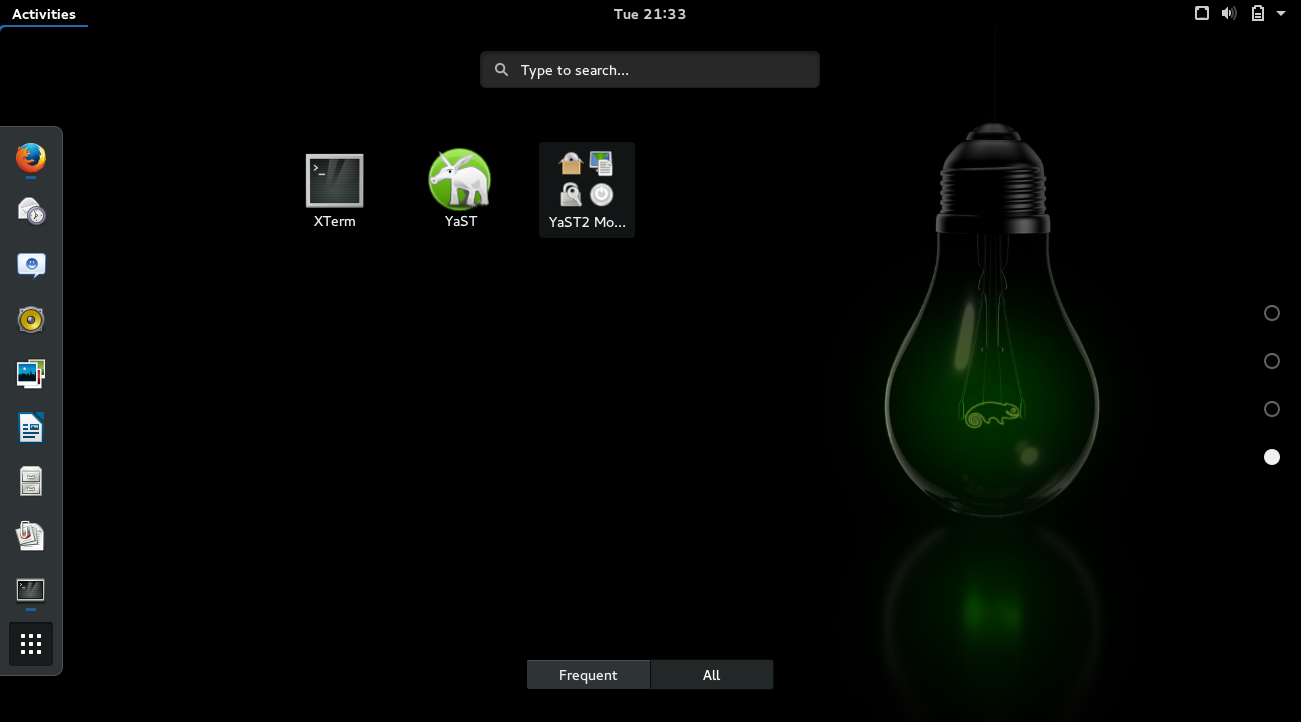Screen dimensions: 1301x722
Task: Open the Documents viewer dock icon
Action: (31, 536)
